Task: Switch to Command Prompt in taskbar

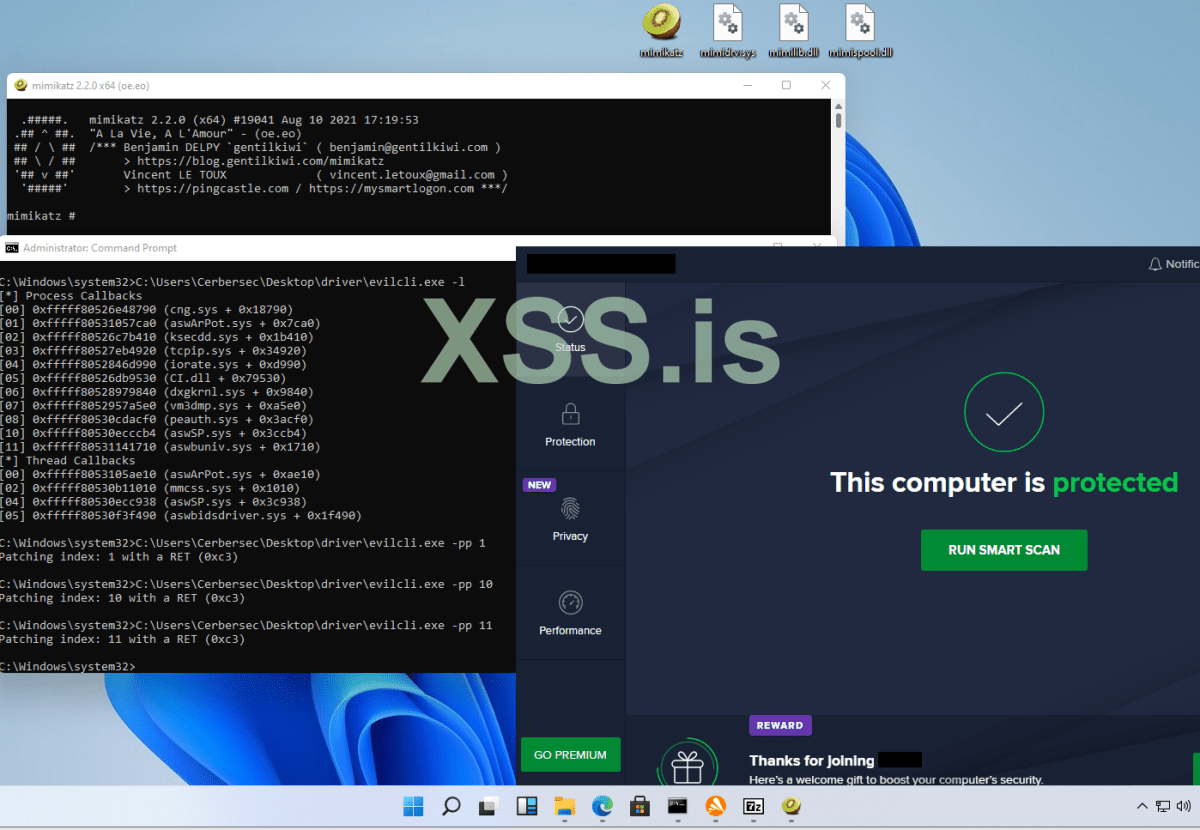Action: pos(678,806)
